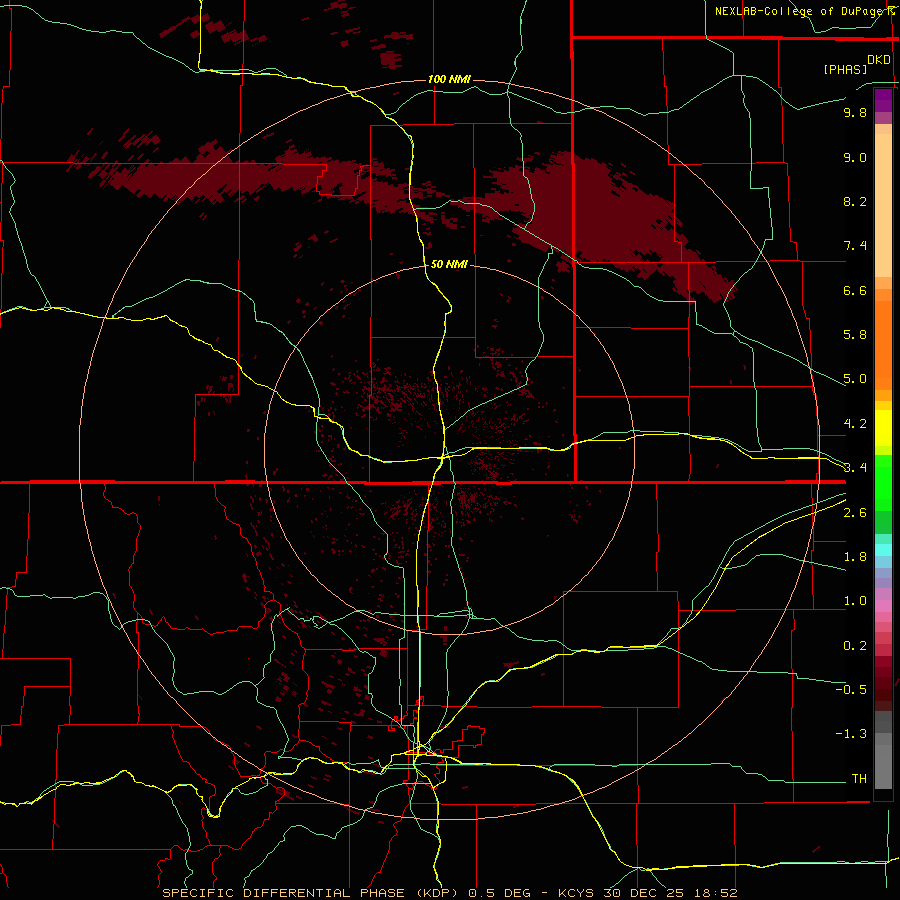The width and height of the screenshot is (900, 900).
Task: Click the 5.8 value on the color scale
Action: (x=855, y=335)
